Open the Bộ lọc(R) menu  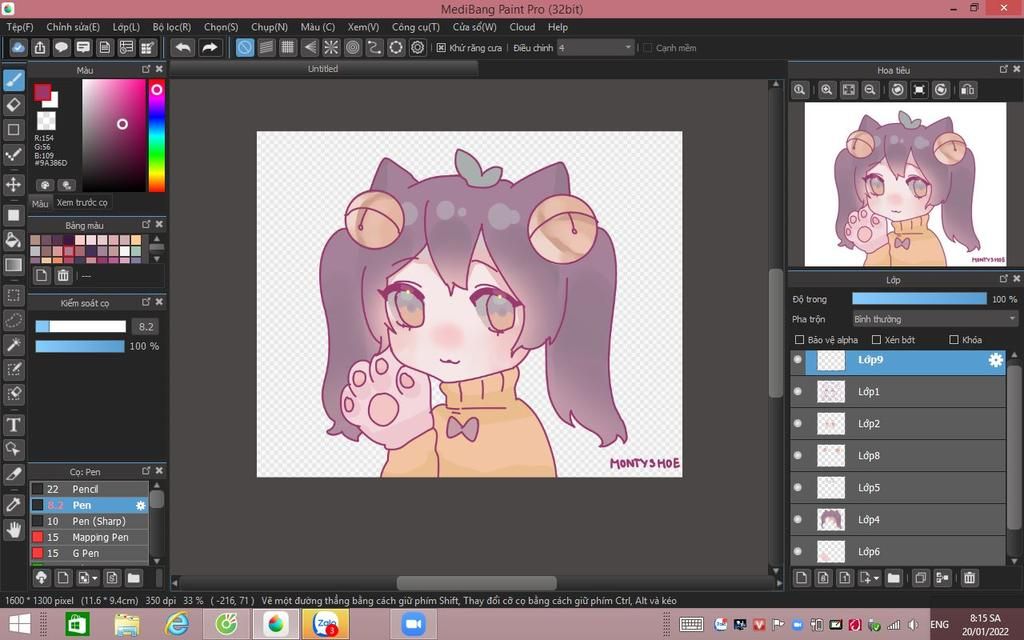click(x=172, y=27)
